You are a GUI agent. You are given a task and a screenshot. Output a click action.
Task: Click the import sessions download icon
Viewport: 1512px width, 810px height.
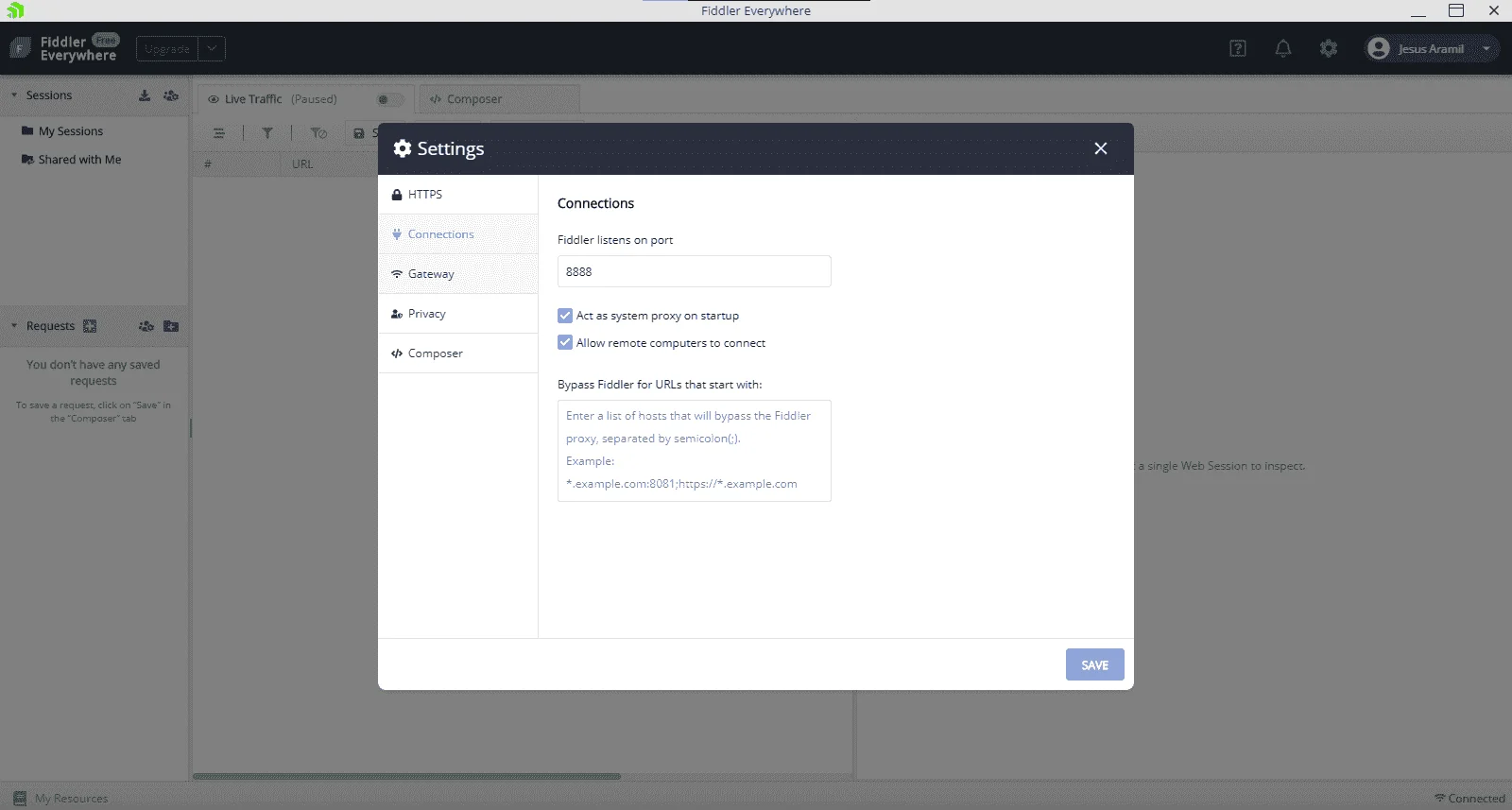click(x=145, y=95)
